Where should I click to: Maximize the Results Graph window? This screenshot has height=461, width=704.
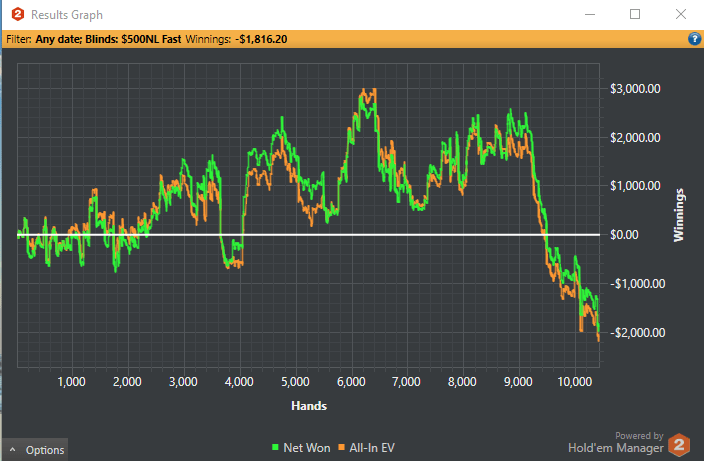[635, 14]
